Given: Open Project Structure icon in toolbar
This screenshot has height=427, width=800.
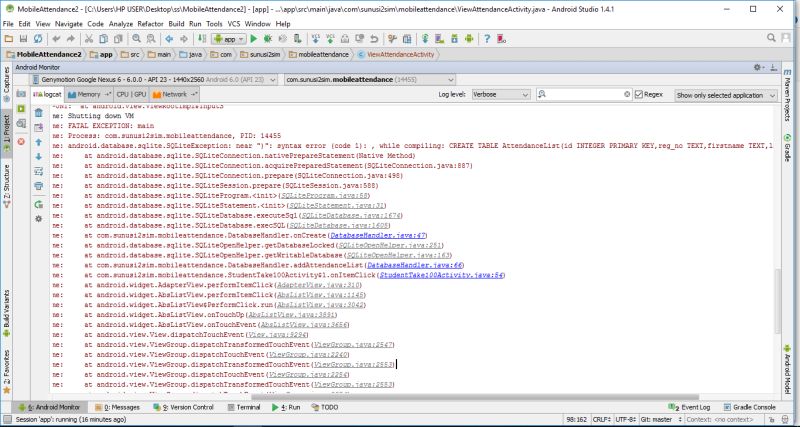Looking at the screenshot, I should 407,39.
